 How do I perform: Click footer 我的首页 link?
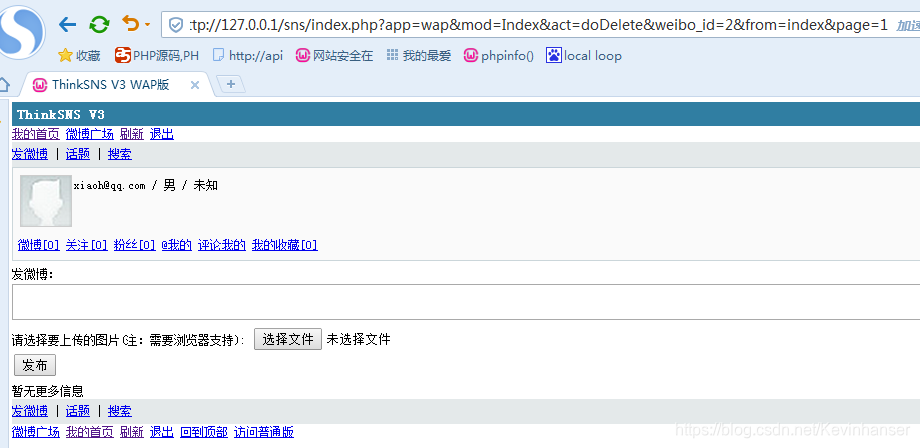(x=90, y=432)
